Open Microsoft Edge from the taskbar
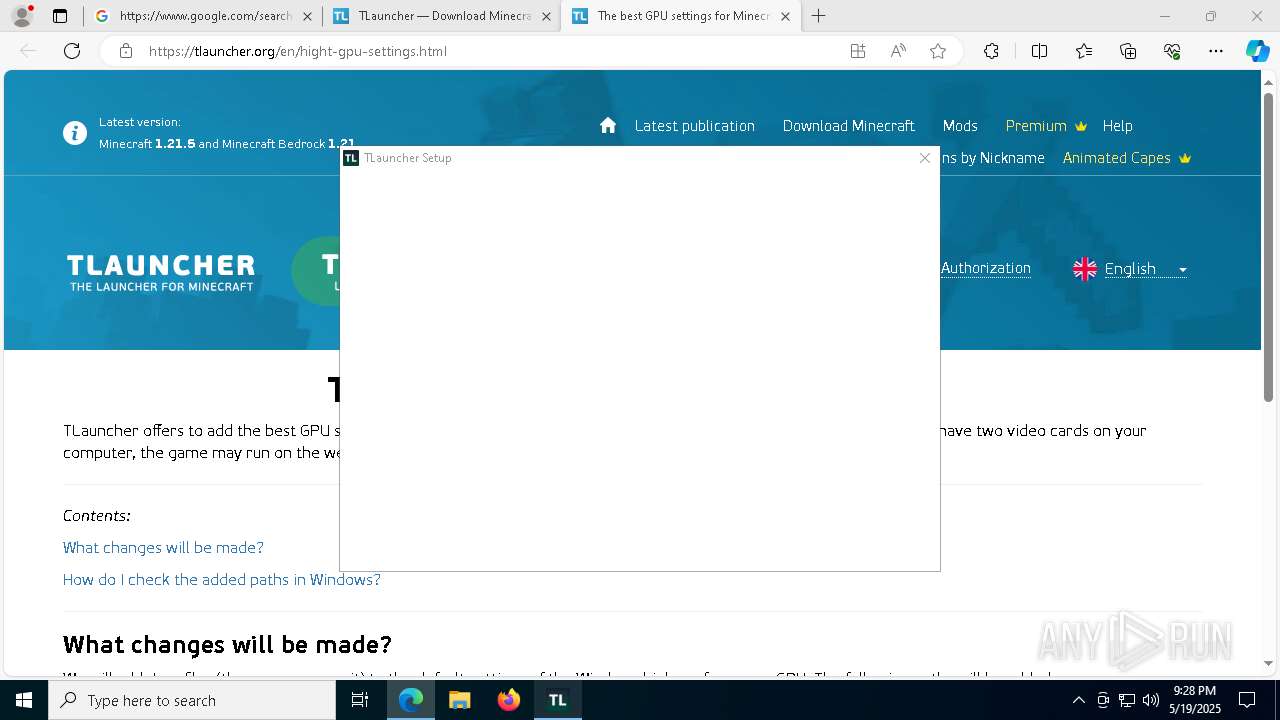This screenshot has width=1280, height=720. coord(411,700)
